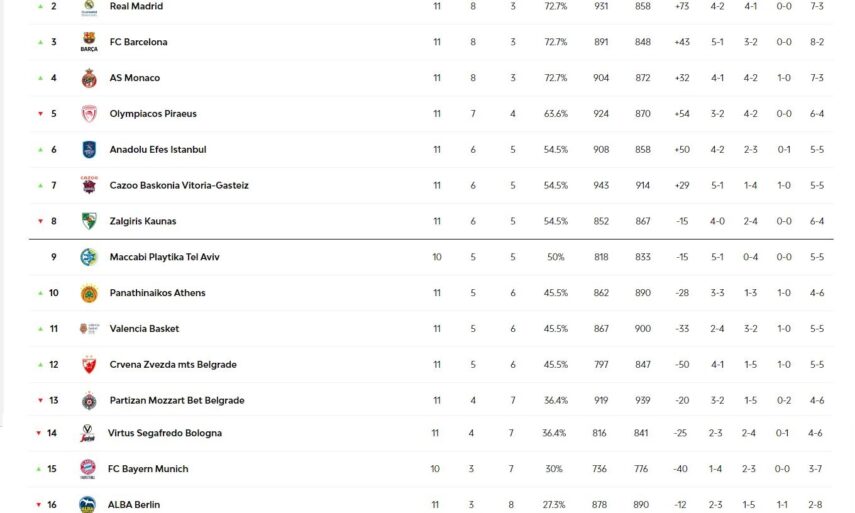Click the Panathinaikos Athens logo

coord(88,293)
